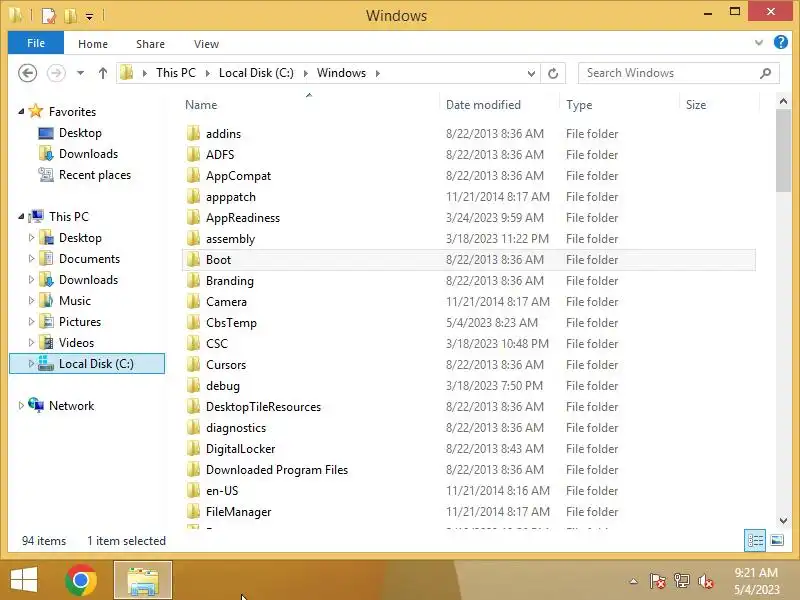Select This PC in the address breadcrumb
The image size is (800, 600).
176,73
